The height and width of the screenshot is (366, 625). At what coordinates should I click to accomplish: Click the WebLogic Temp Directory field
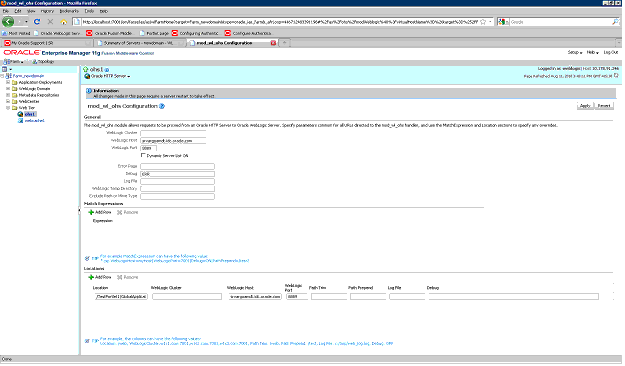click(x=177, y=189)
